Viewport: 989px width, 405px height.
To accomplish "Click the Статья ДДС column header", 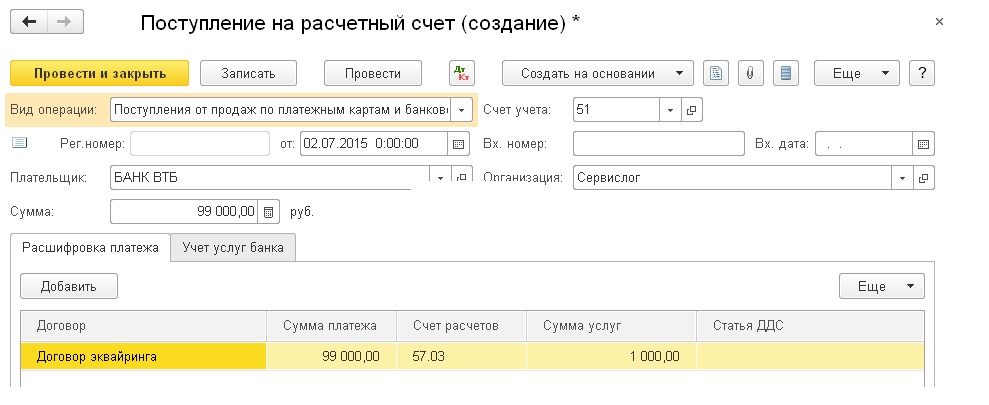I will (x=811, y=326).
